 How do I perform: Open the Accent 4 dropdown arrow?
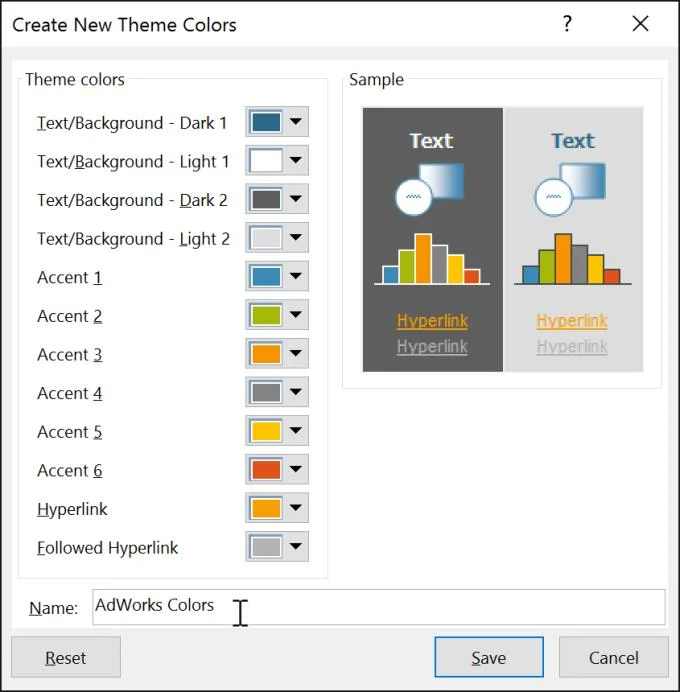(296, 392)
